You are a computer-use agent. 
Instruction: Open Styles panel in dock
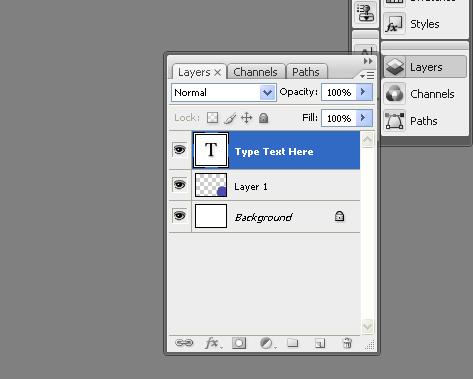425,24
